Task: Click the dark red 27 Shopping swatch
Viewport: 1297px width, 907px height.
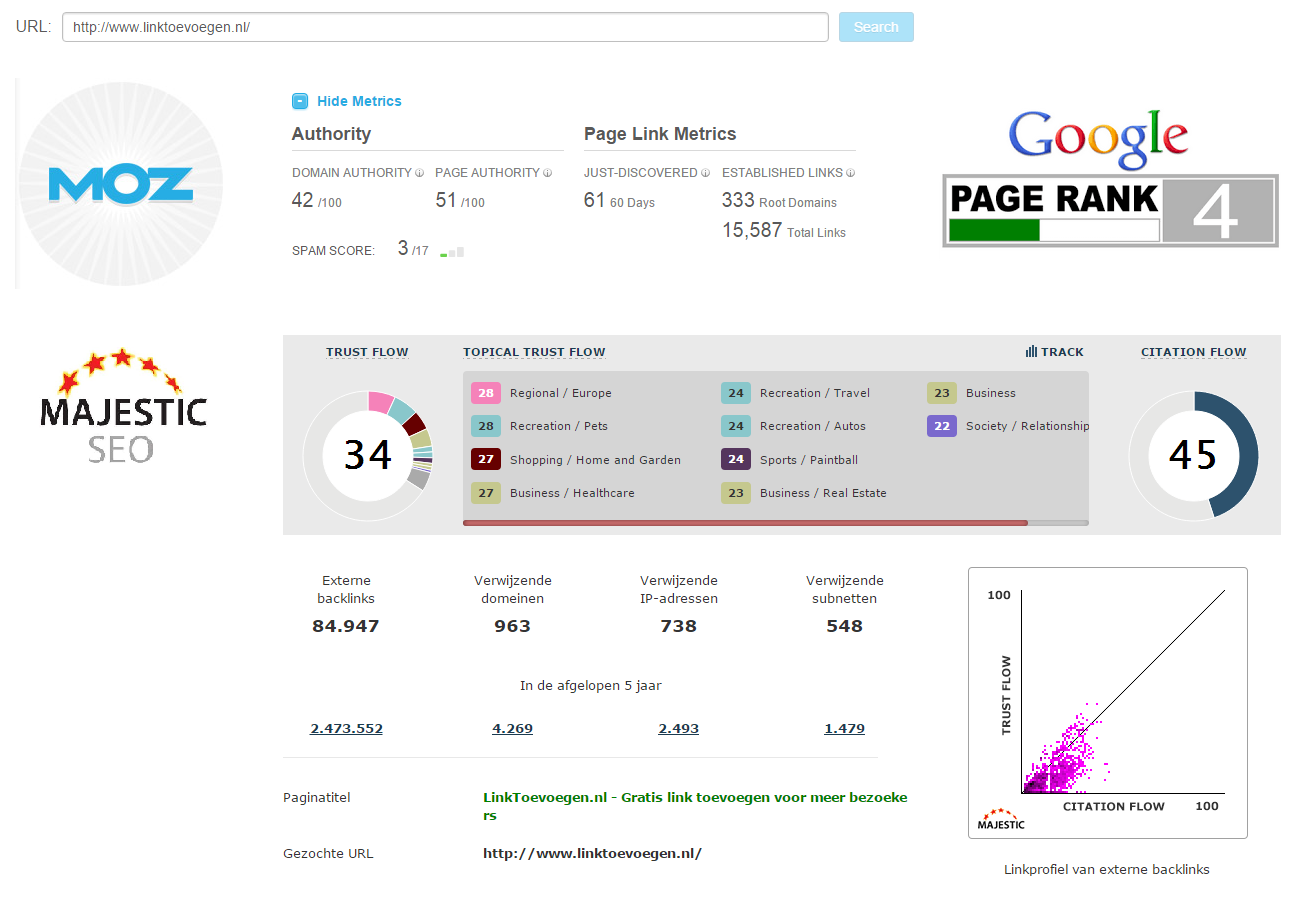Action: (486, 460)
